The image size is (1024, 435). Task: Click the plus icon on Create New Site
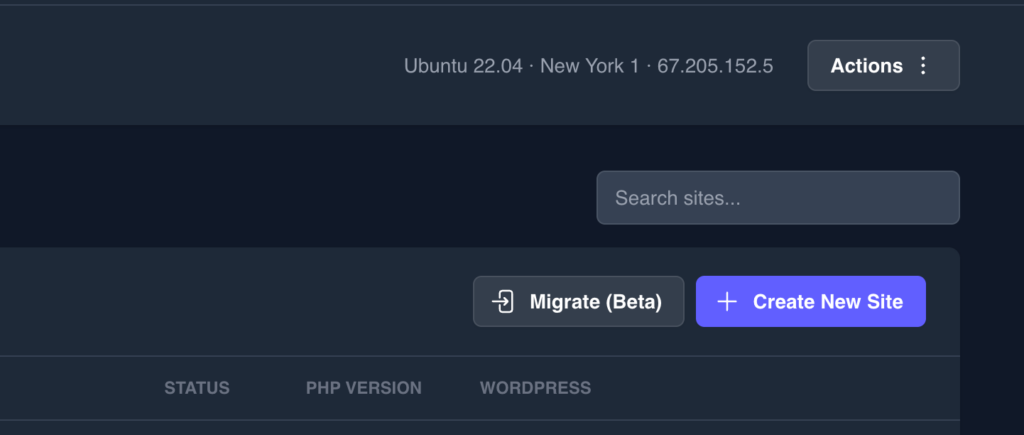pyautogui.click(x=727, y=302)
